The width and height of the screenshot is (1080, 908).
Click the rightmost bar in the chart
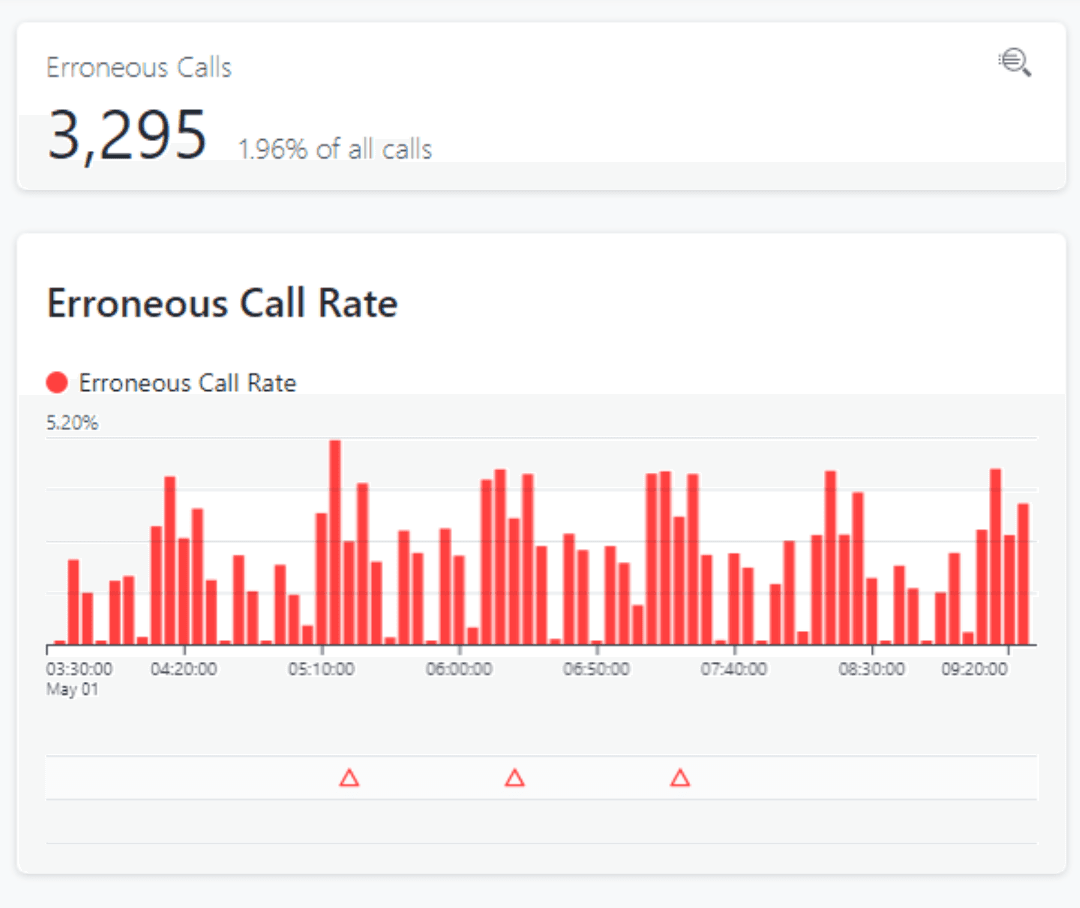(x=1023, y=573)
